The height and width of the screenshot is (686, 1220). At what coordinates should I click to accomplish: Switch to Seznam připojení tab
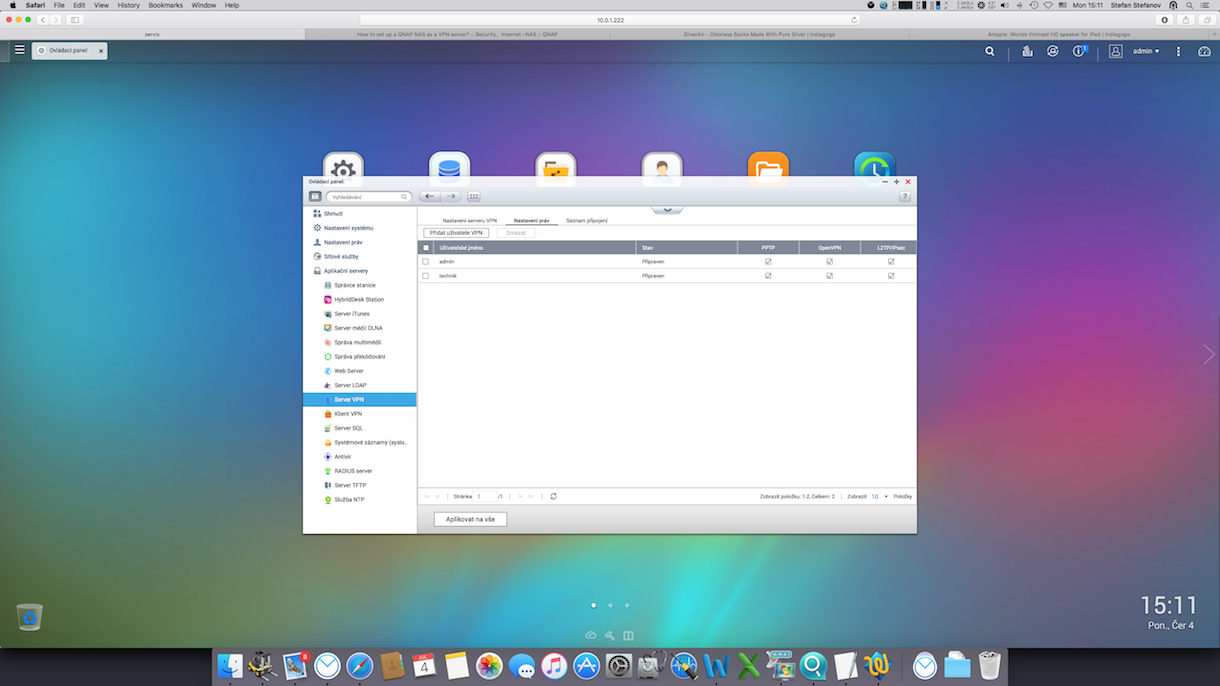[586, 220]
